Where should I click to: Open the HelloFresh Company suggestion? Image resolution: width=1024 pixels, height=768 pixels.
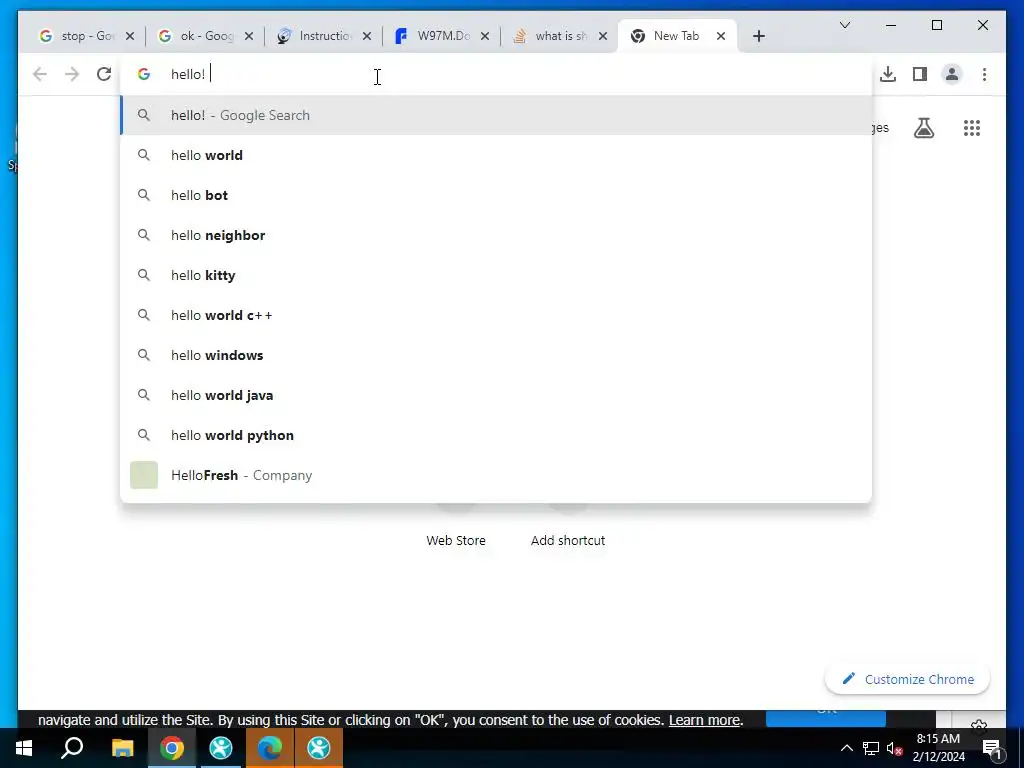(496, 475)
